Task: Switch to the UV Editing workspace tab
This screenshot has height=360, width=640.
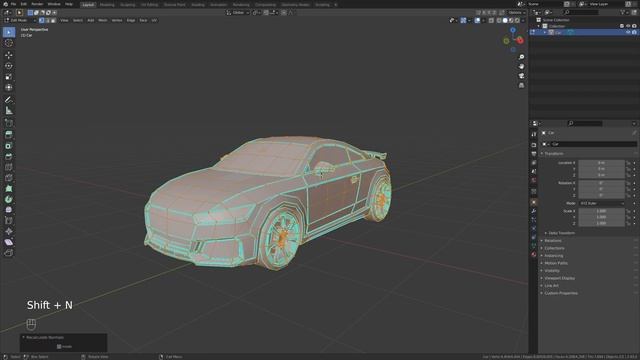Action: click(x=149, y=4)
